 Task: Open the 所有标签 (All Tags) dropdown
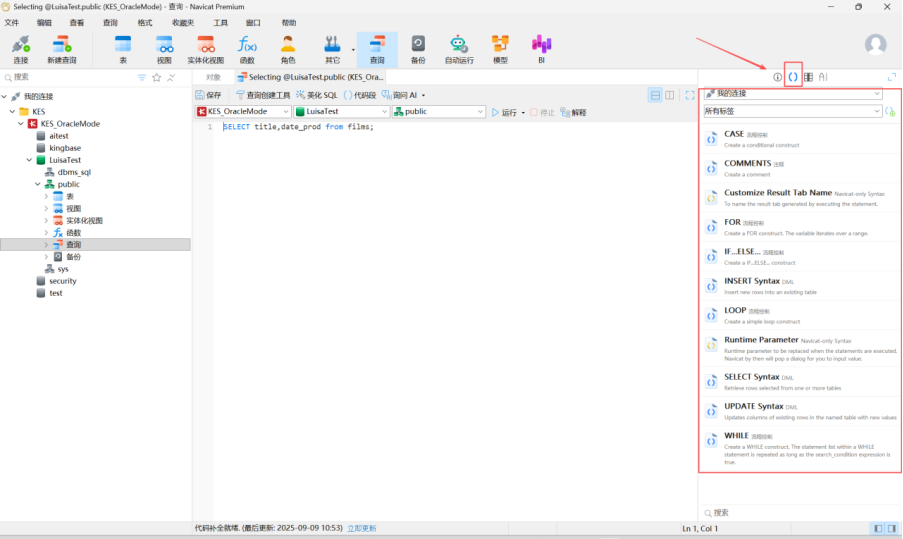click(x=791, y=111)
